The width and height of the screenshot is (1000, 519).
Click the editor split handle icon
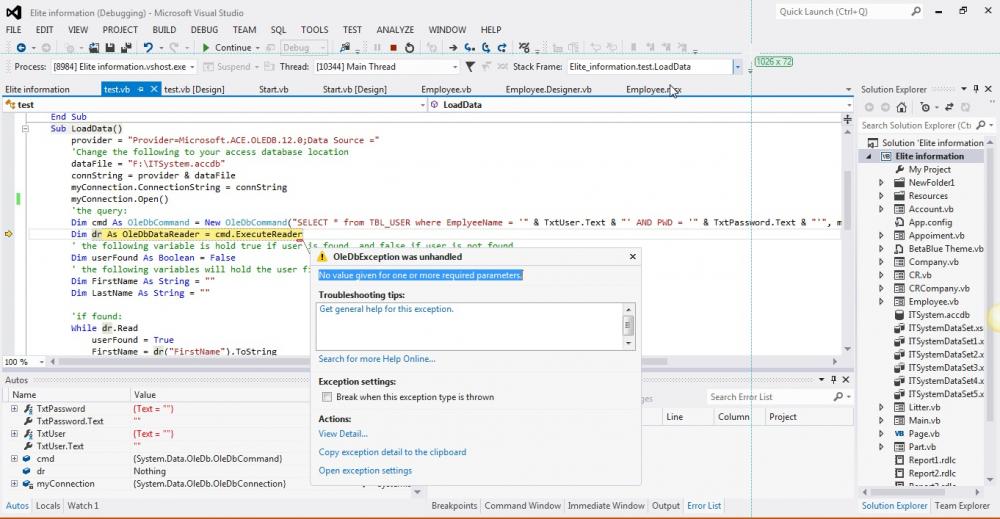[848, 119]
